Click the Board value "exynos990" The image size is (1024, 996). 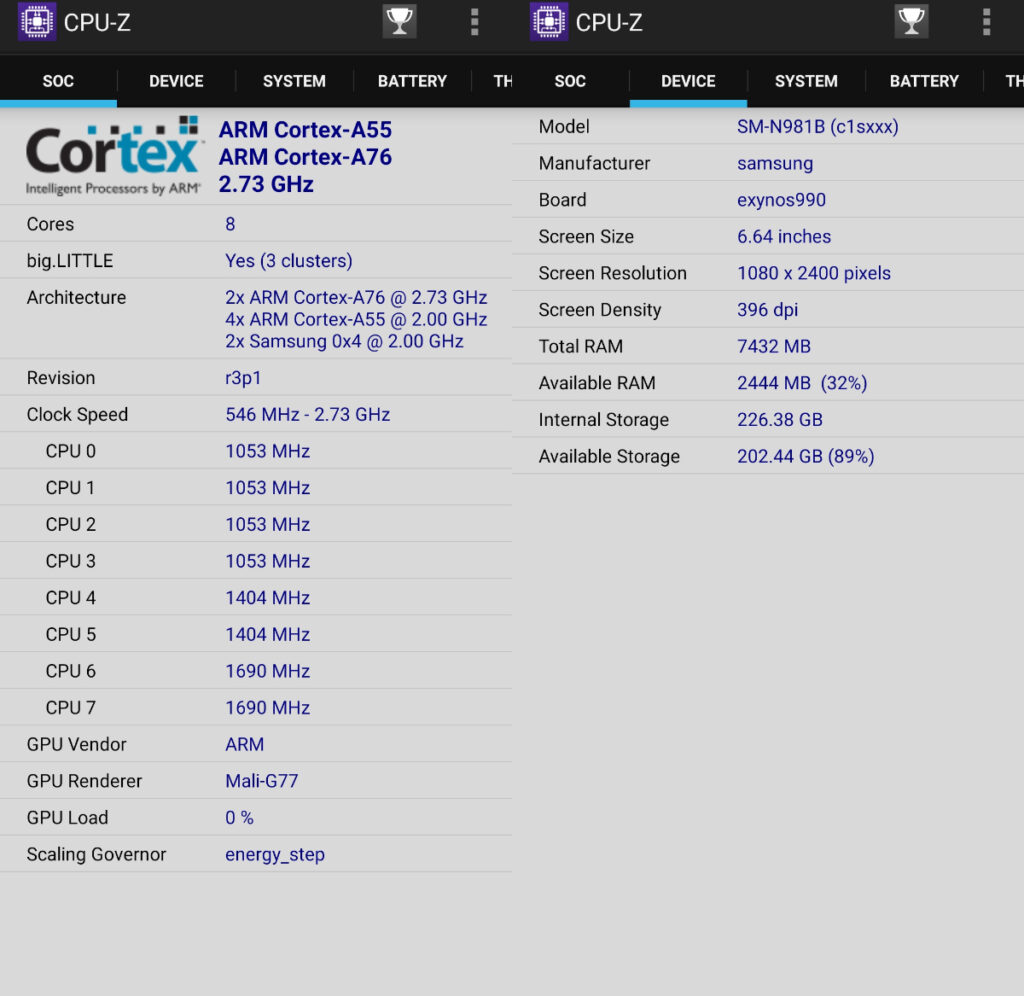coord(781,200)
